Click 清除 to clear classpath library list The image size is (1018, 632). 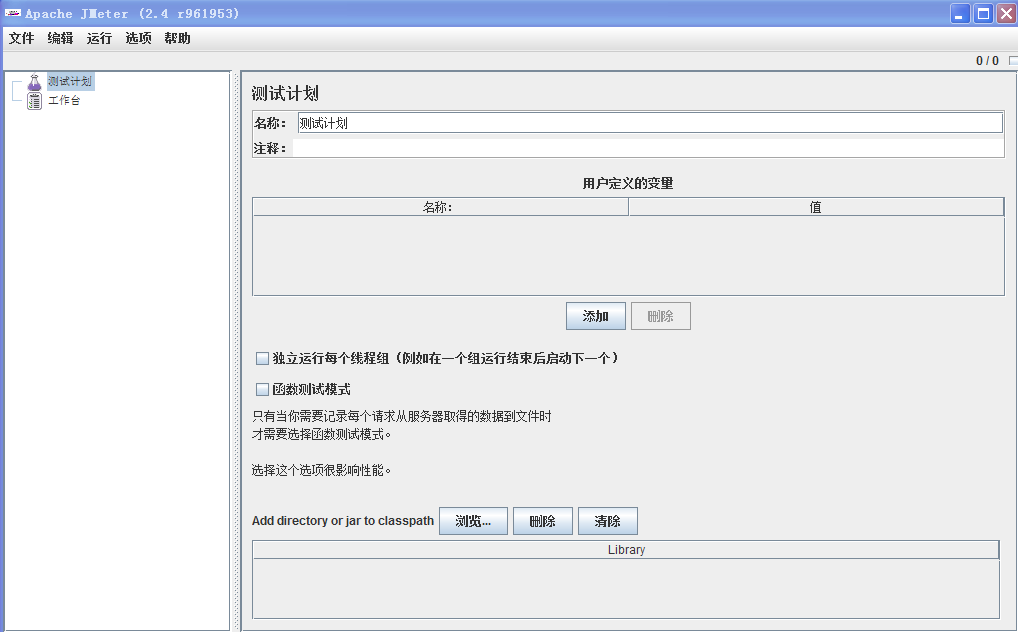(x=608, y=521)
